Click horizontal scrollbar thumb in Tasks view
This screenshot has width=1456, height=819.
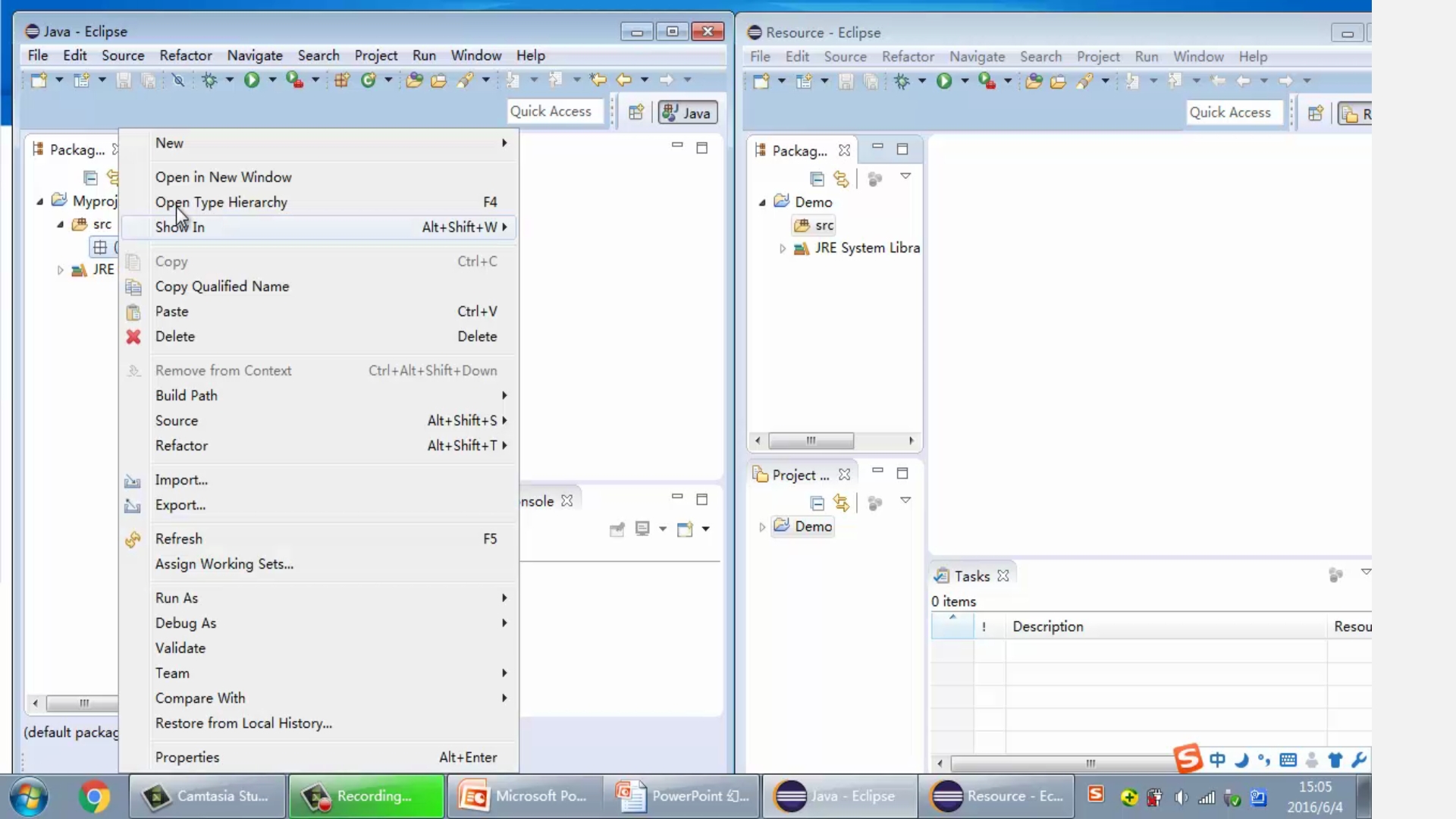coord(1090,764)
